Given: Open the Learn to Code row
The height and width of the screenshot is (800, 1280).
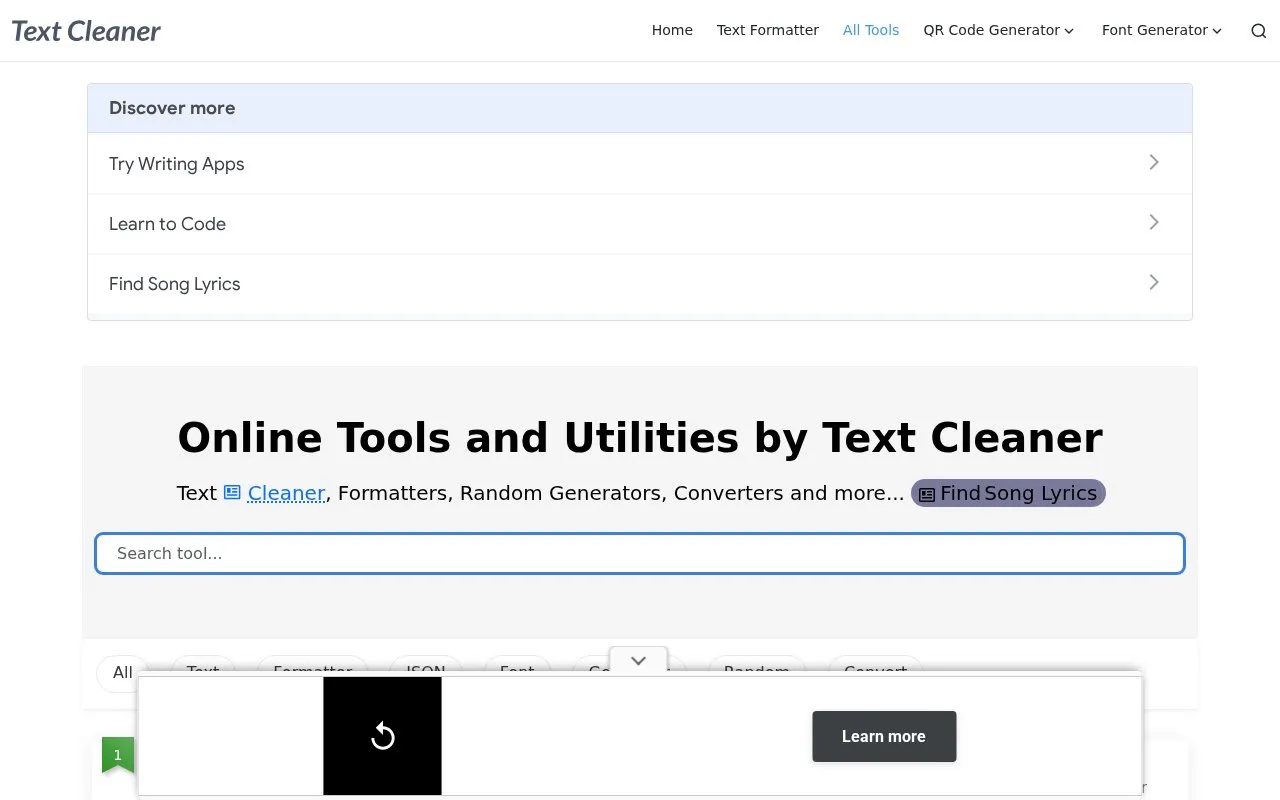Looking at the screenshot, I should click(640, 223).
